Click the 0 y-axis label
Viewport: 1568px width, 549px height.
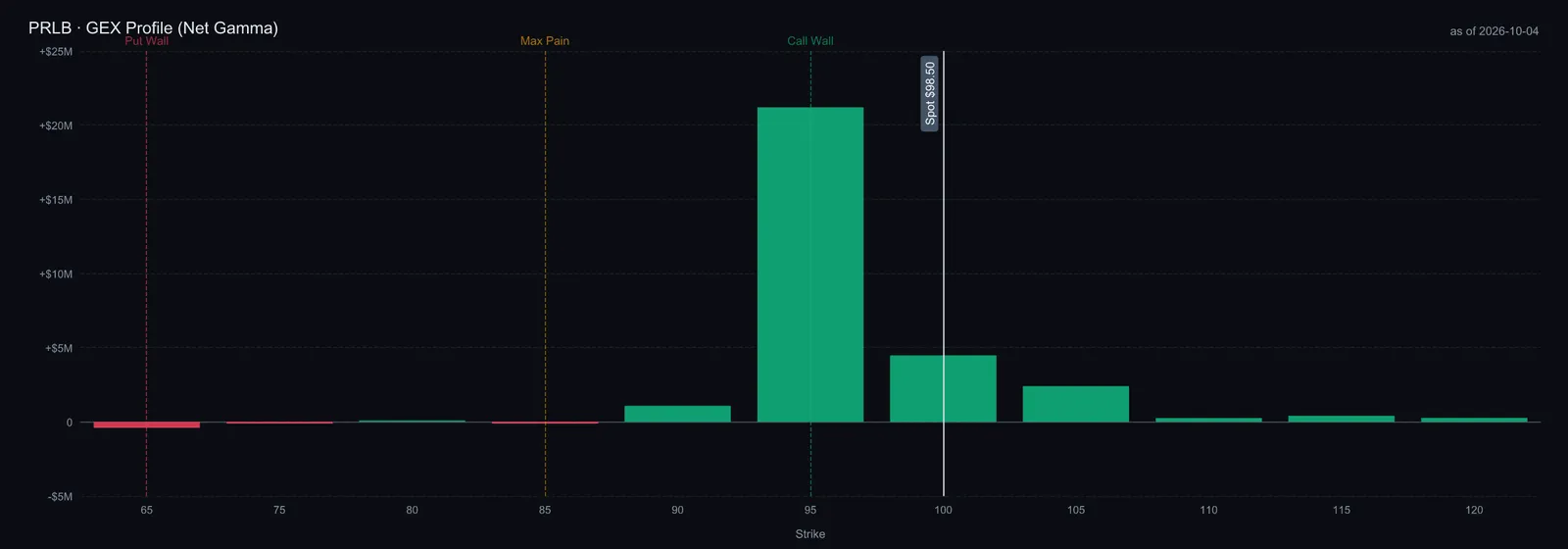pos(70,423)
